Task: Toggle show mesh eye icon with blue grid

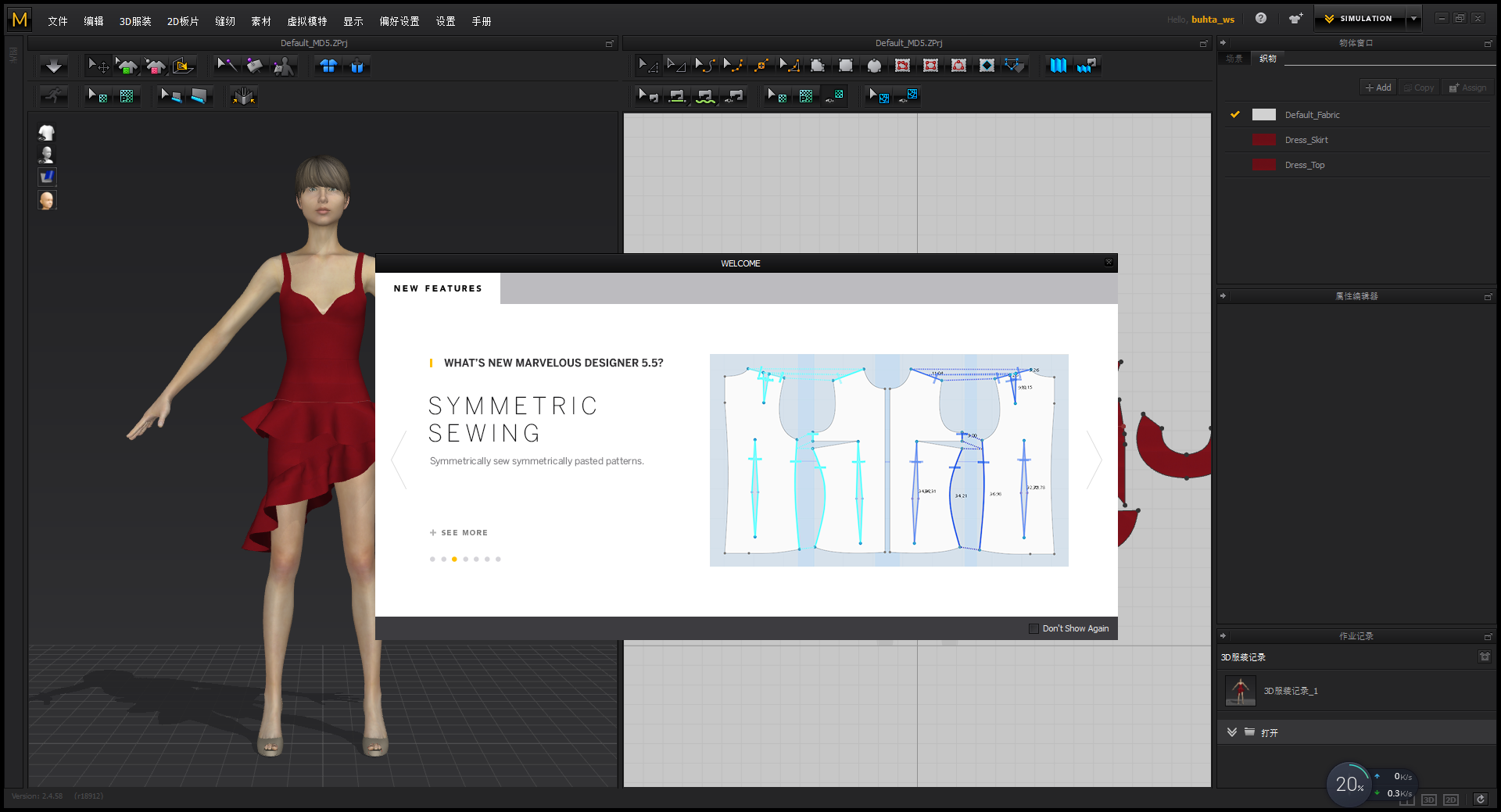Action: click(908, 96)
